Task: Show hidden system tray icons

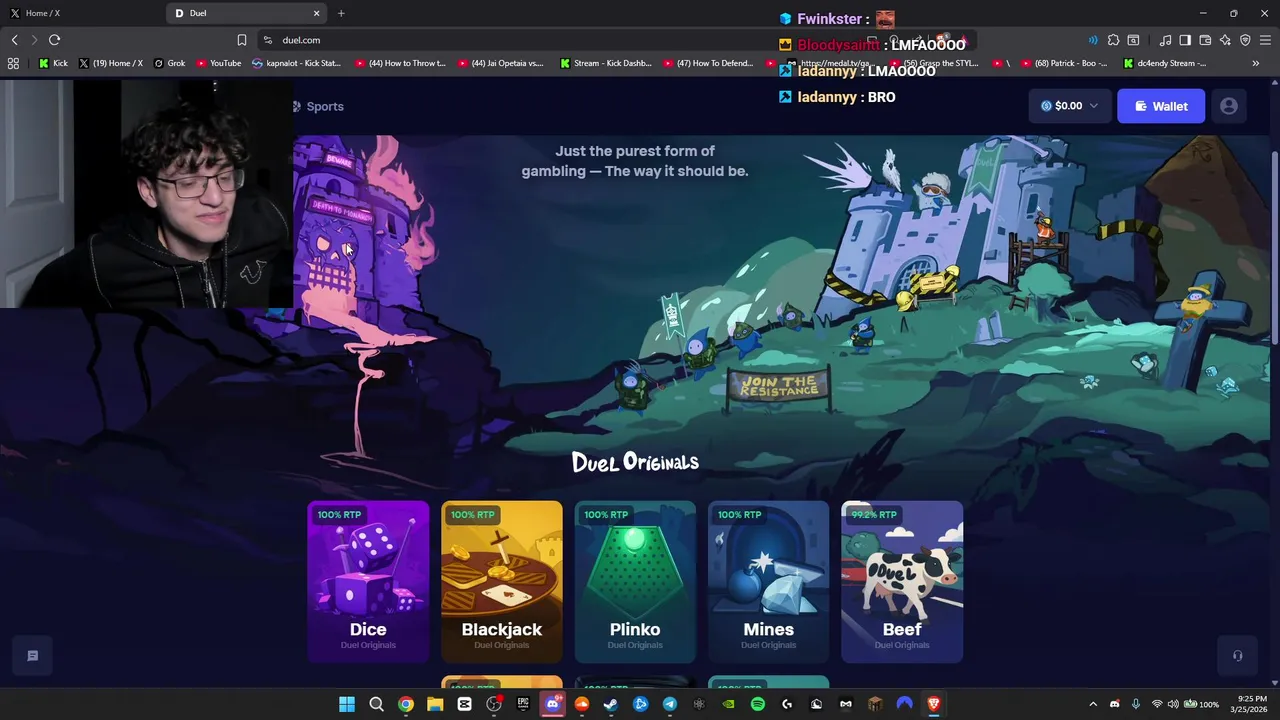Action: (1093, 704)
